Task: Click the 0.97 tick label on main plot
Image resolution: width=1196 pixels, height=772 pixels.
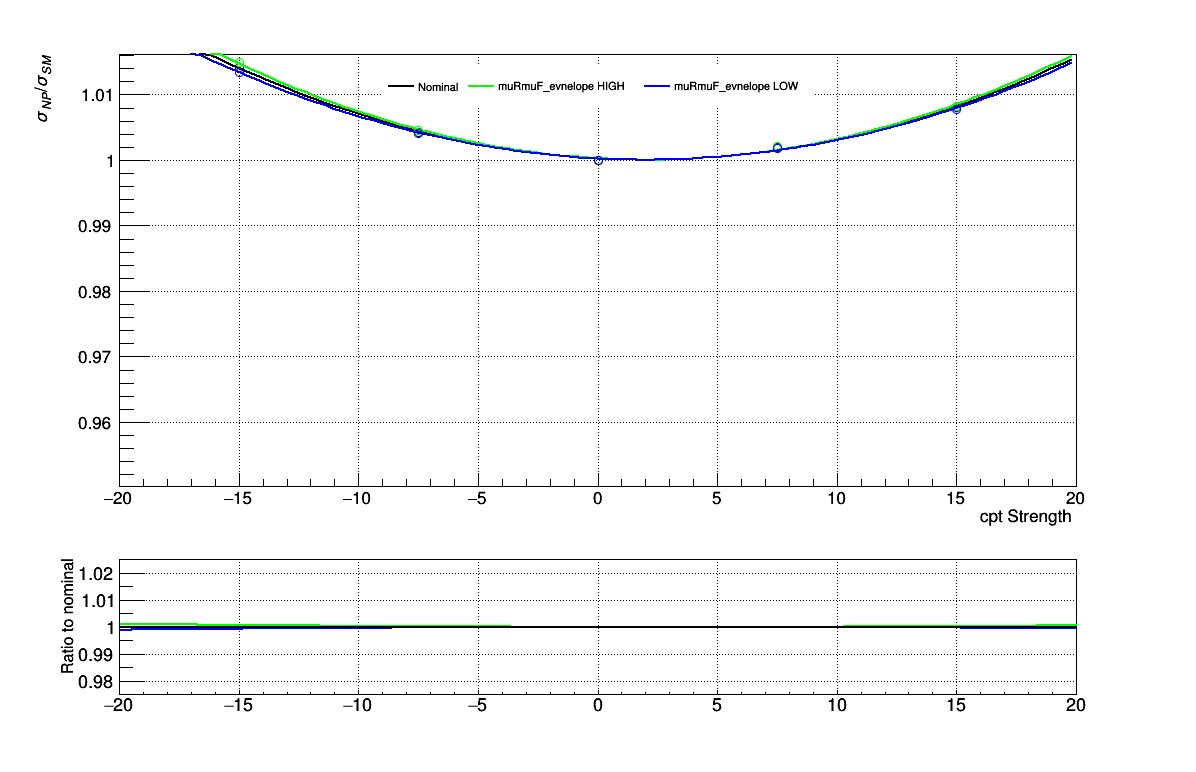Action: (97, 357)
